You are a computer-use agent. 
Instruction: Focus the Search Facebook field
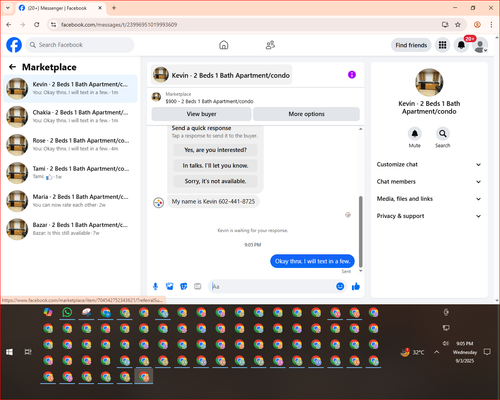point(80,45)
